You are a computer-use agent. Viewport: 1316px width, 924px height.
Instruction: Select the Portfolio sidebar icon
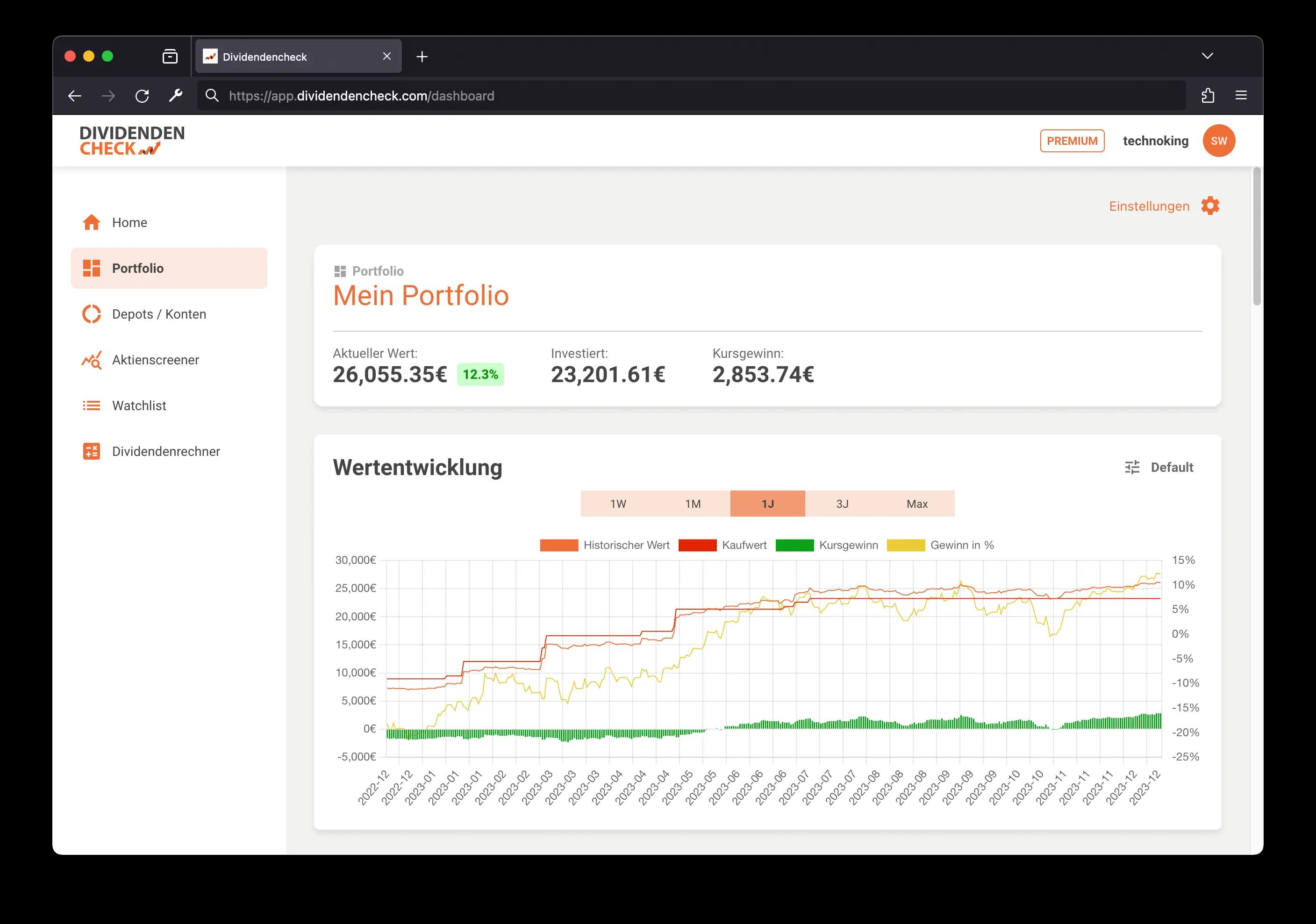click(92, 268)
